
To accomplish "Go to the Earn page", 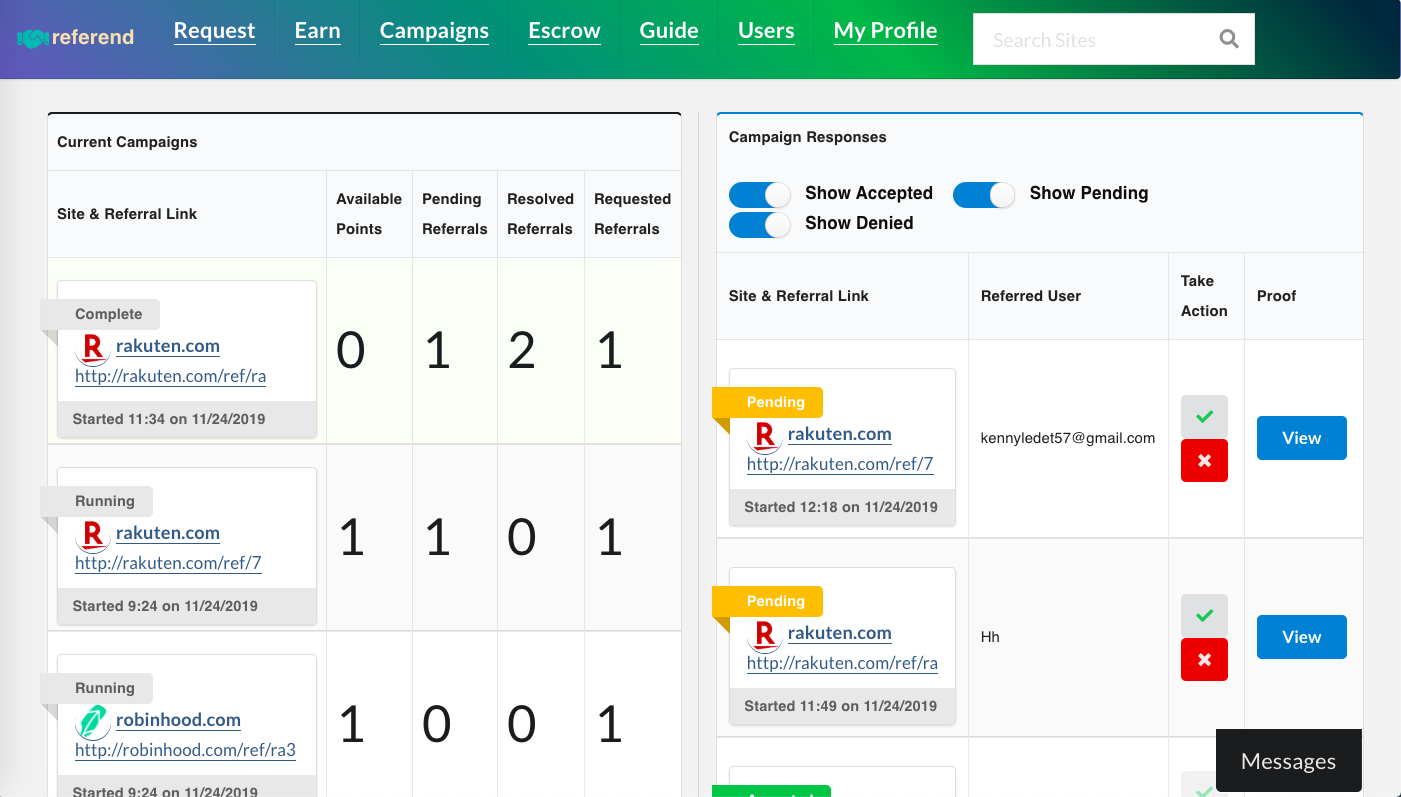I will [x=317, y=31].
